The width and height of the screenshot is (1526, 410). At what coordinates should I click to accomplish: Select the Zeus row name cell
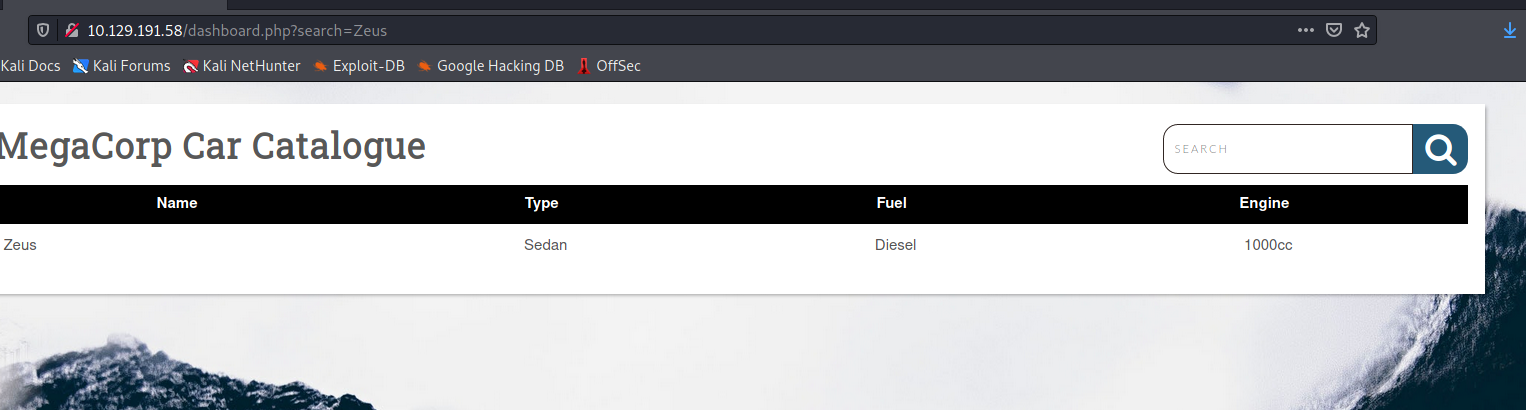click(20, 245)
